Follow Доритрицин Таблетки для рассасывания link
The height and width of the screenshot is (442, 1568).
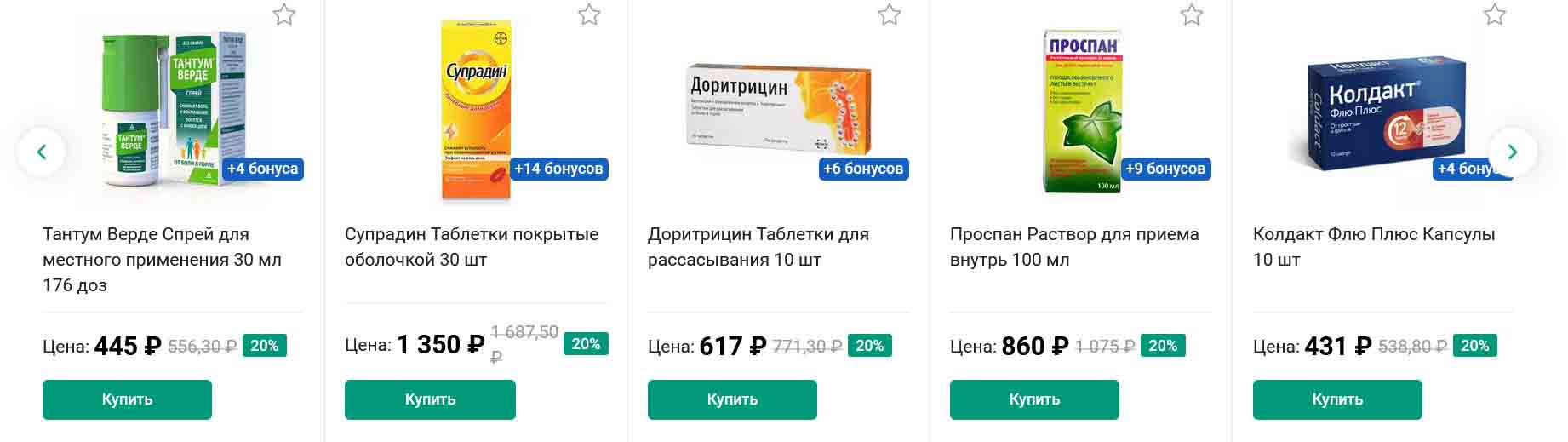coord(758,246)
